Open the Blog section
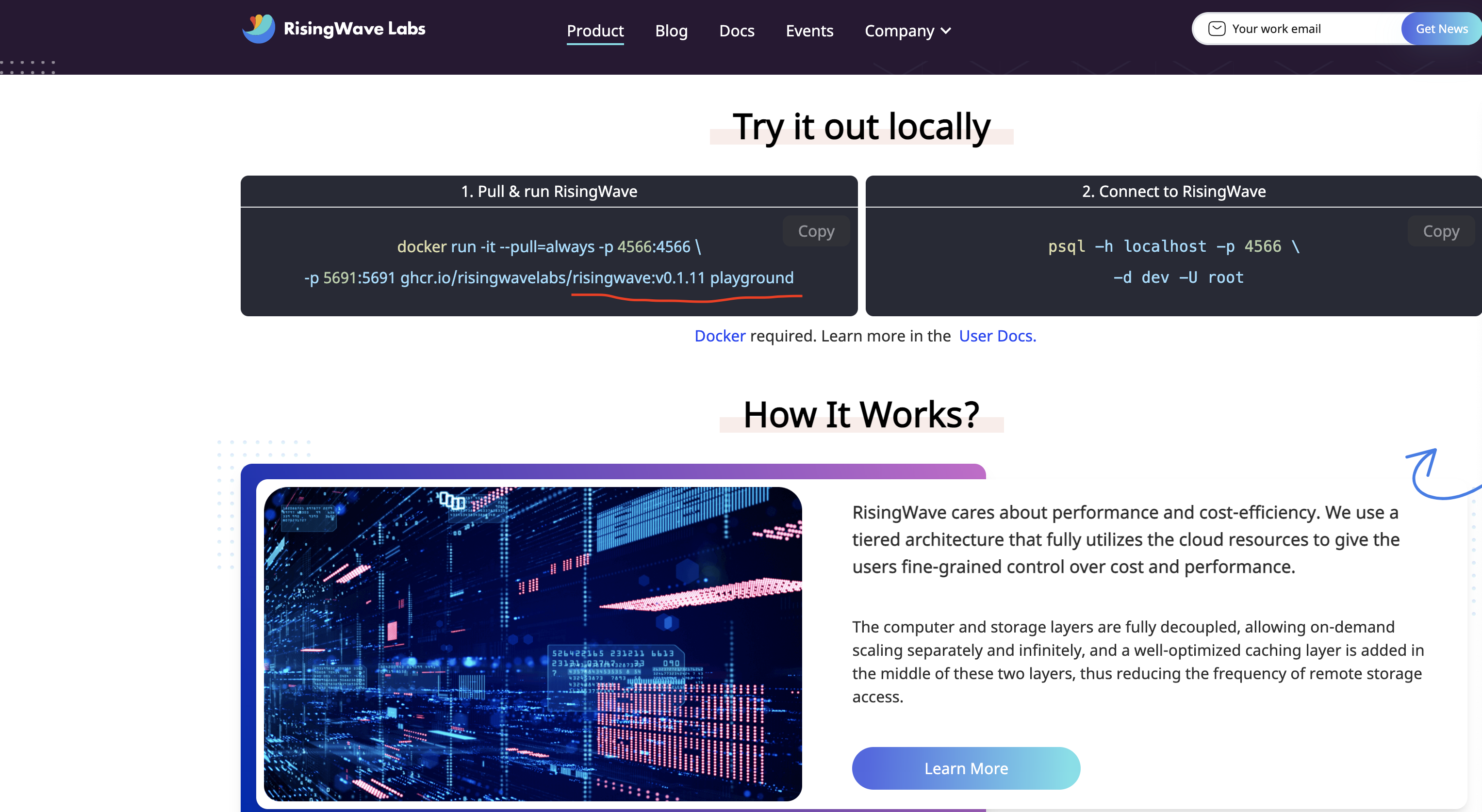Image resolution: width=1482 pixels, height=812 pixels. pos(671,31)
